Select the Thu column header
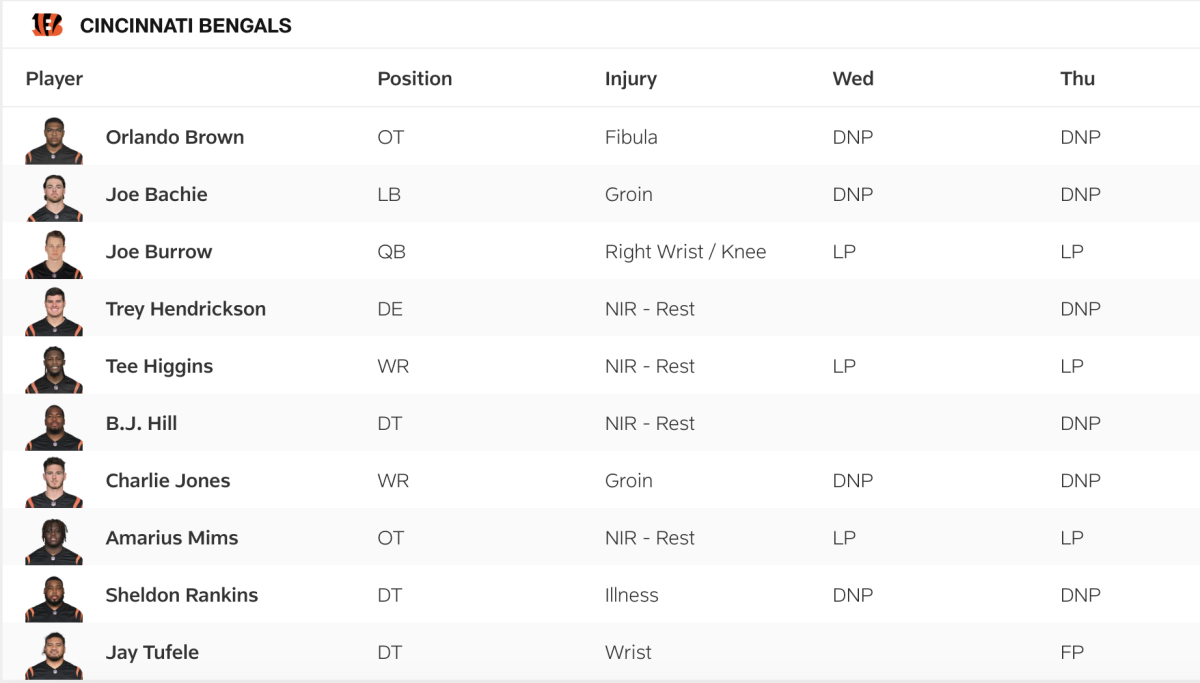The width and height of the screenshot is (1200, 683). click(1078, 79)
